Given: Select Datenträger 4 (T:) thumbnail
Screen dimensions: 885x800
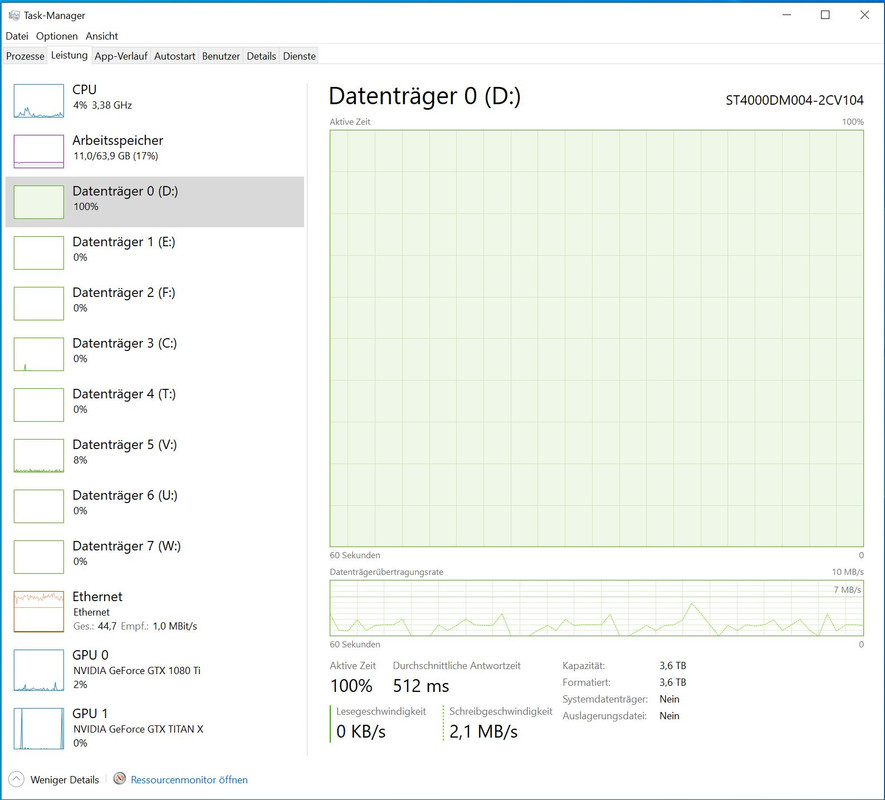Looking at the screenshot, I should point(39,405).
